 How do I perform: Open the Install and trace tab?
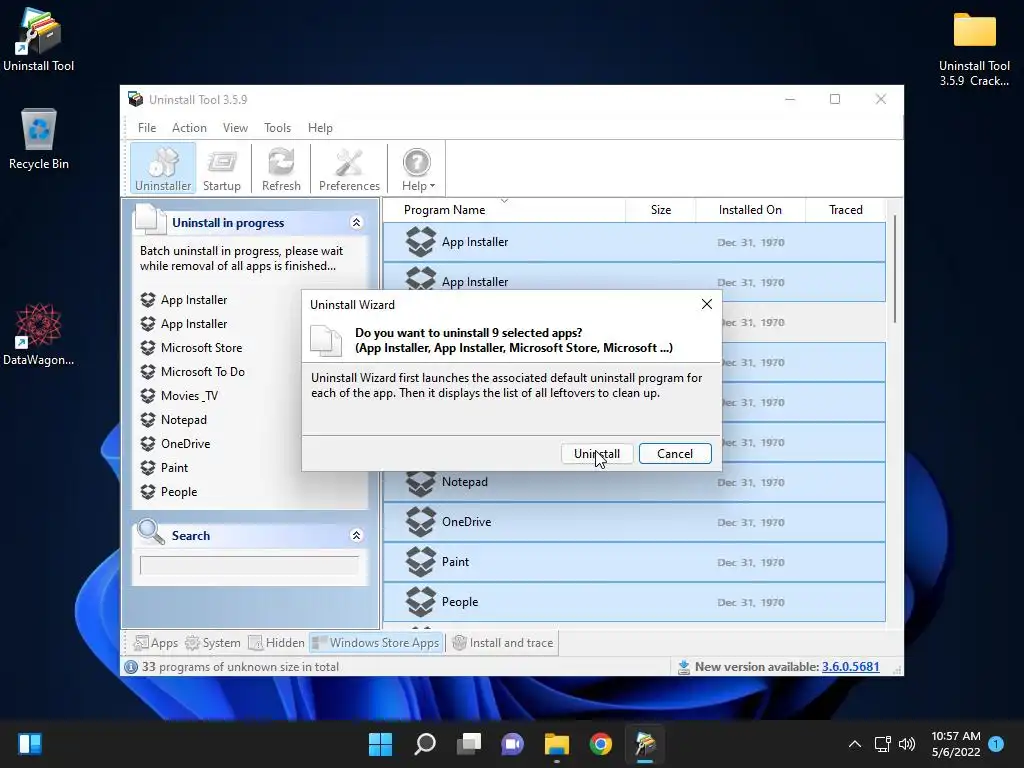pyautogui.click(x=502, y=643)
